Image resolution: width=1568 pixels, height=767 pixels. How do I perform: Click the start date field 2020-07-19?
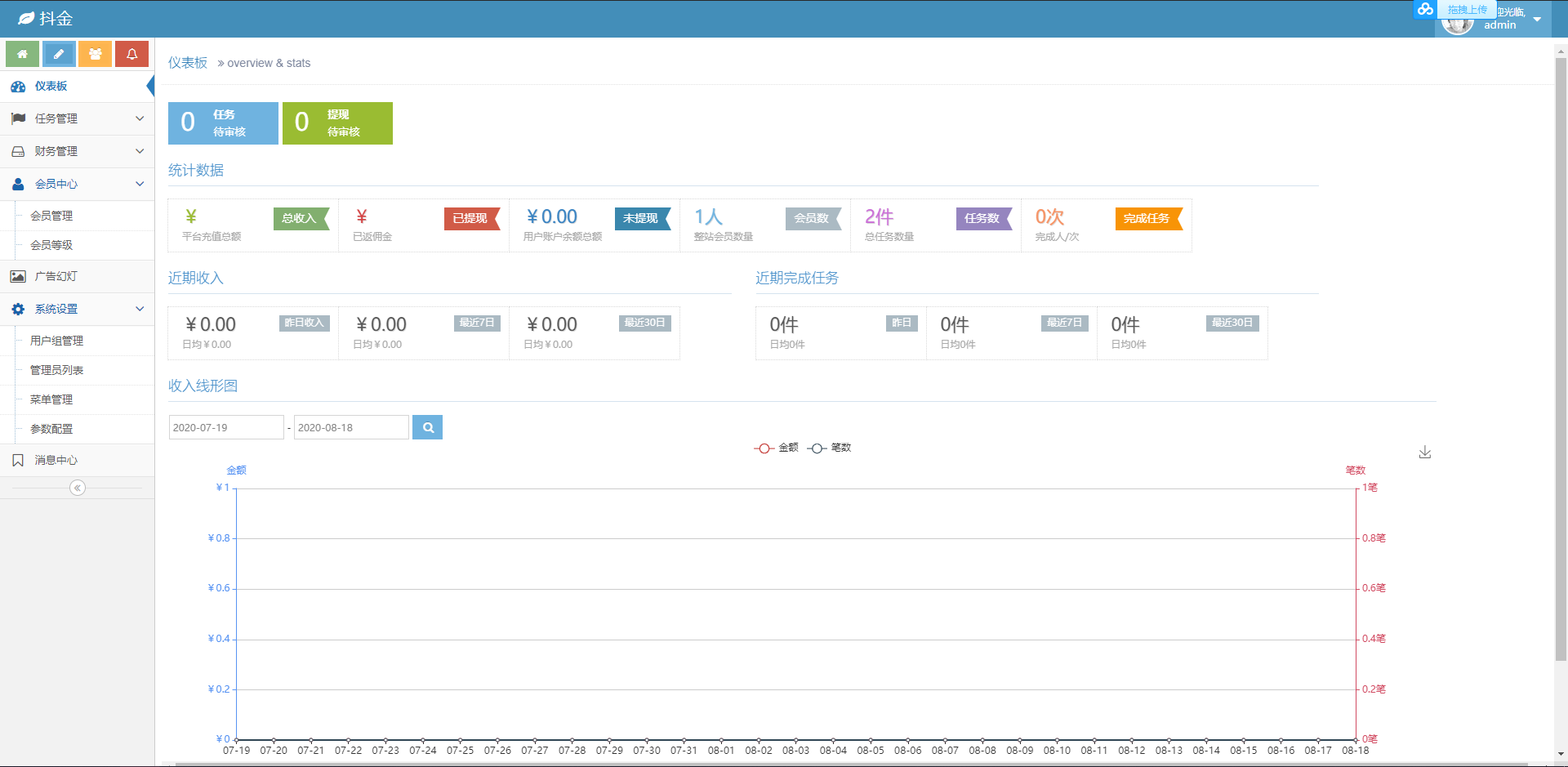tap(225, 427)
